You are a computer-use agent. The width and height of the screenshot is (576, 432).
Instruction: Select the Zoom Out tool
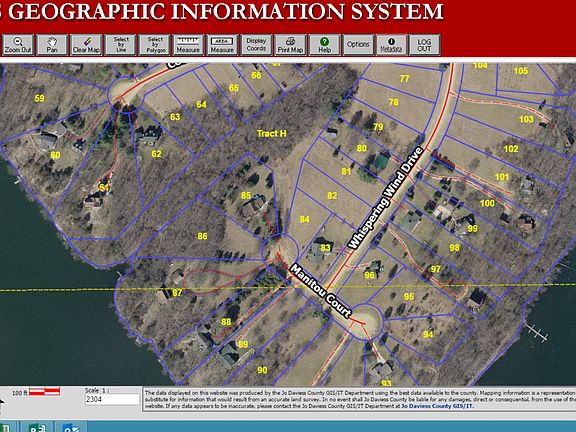[x=18, y=45]
